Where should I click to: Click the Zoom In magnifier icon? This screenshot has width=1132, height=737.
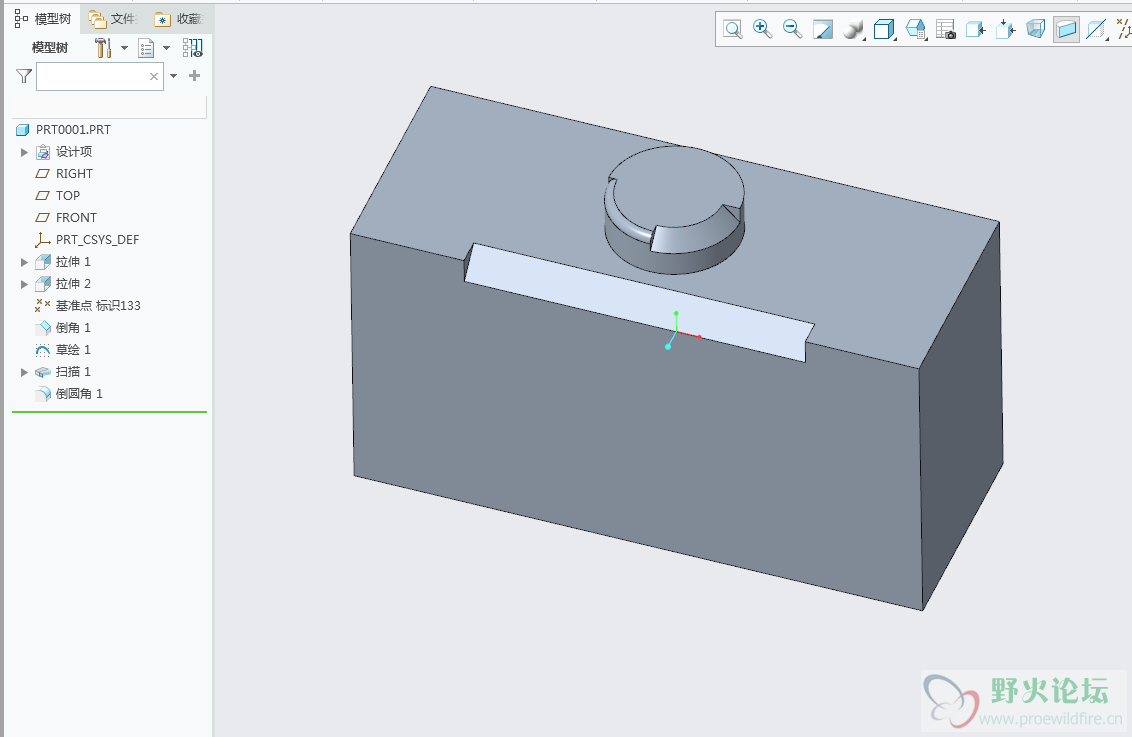[762, 29]
